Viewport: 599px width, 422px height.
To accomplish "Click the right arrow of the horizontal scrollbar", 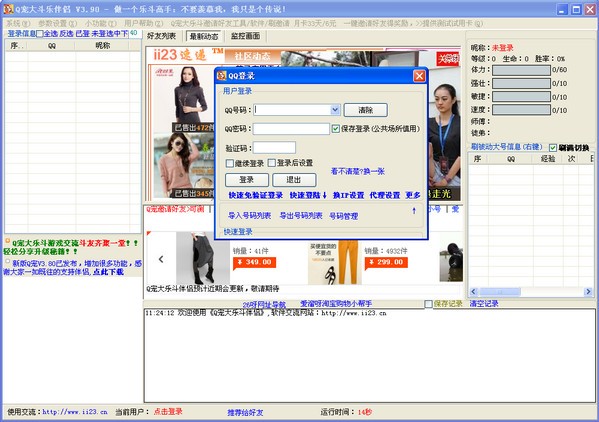I will (x=588, y=291).
